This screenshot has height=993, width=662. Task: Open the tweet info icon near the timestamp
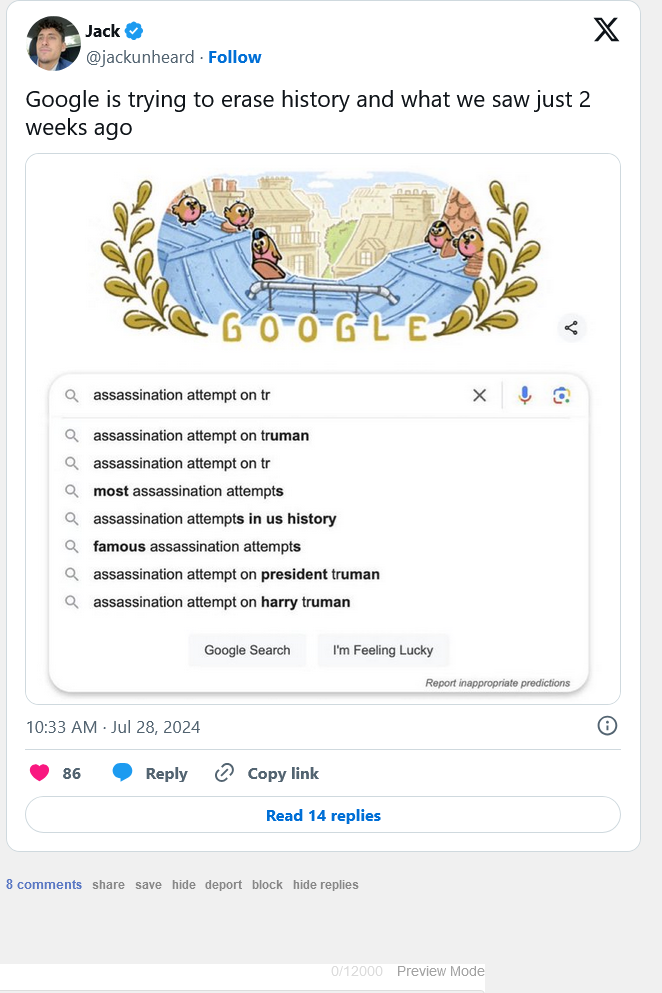(x=607, y=725)
